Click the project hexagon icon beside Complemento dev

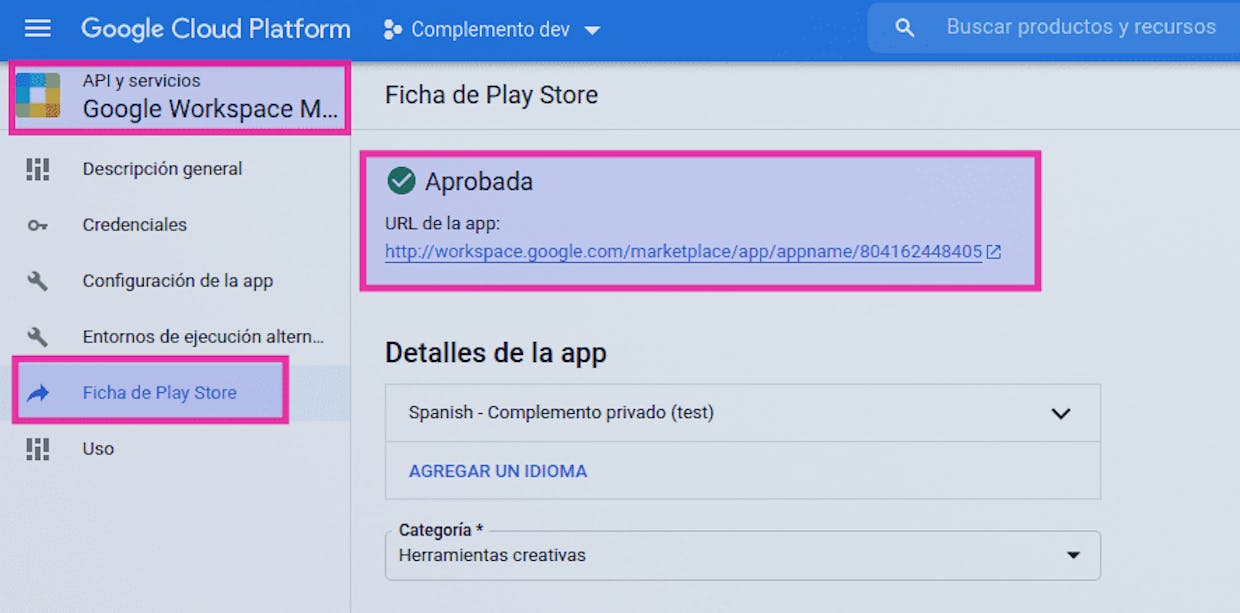coord(393,30)
